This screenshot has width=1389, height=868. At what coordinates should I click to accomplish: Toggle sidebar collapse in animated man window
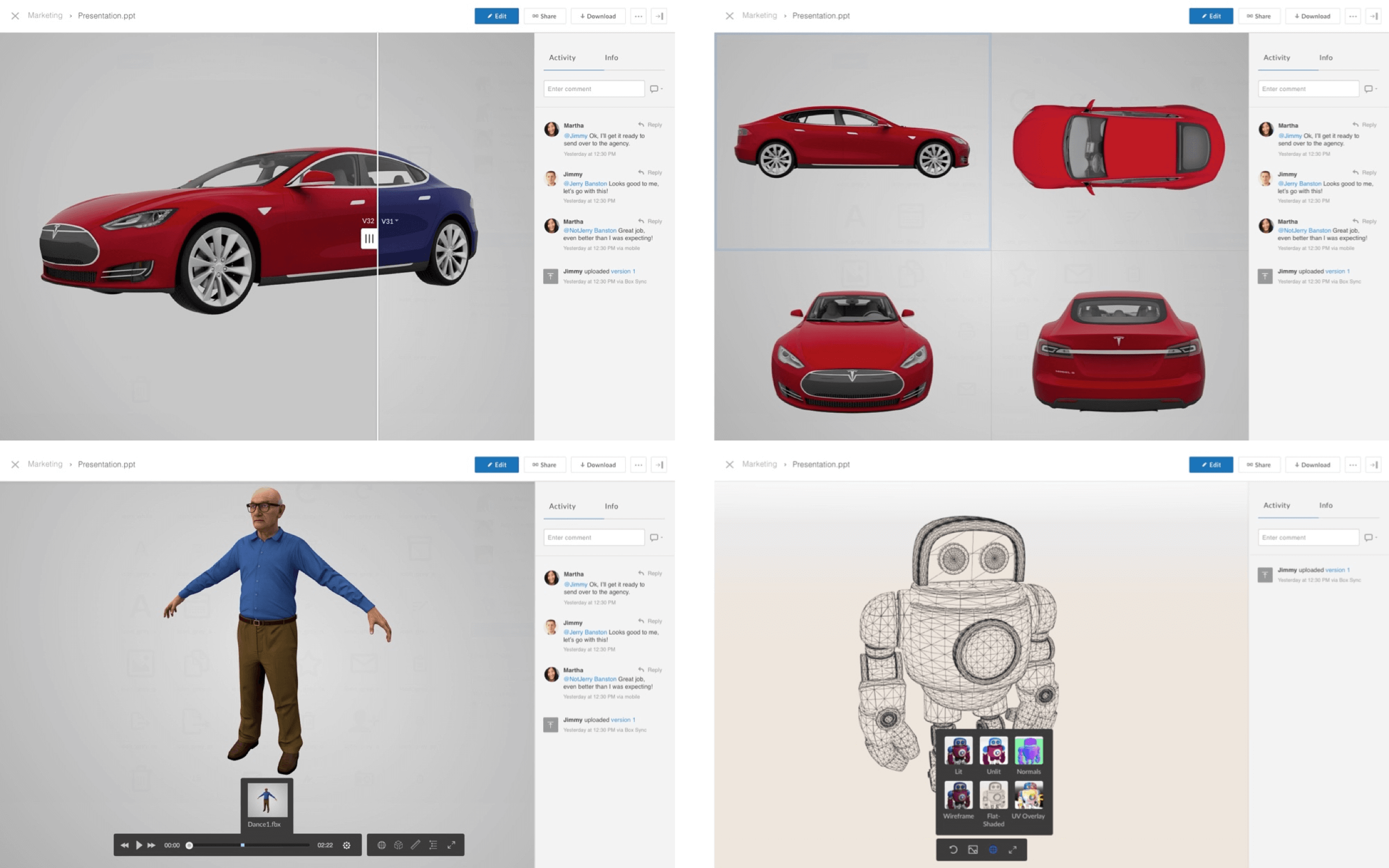tap(659, 464)
